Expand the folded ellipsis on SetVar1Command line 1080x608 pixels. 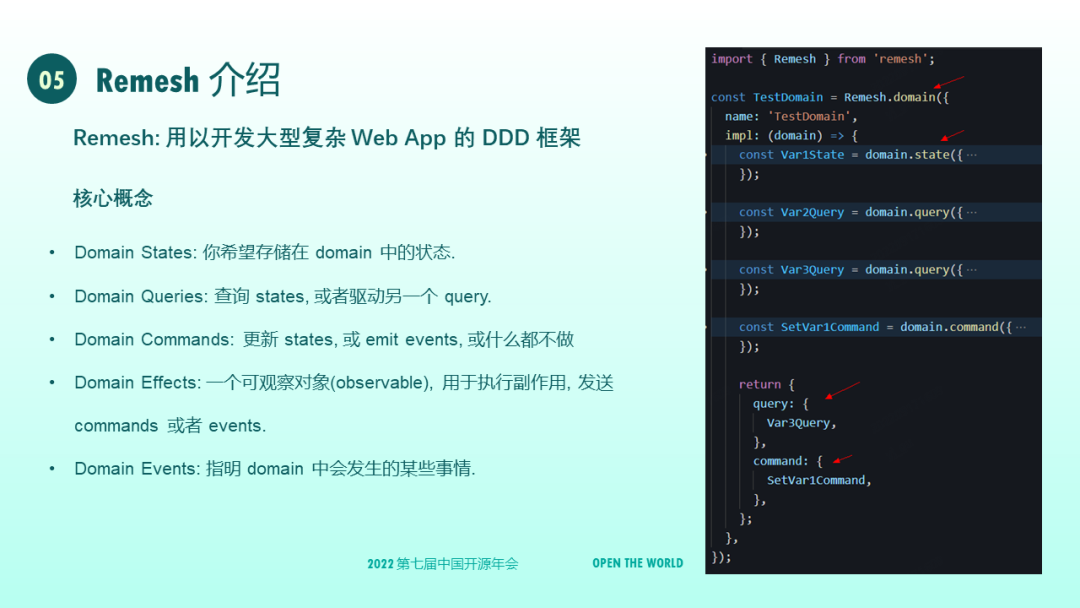[x=1021, y=327]
